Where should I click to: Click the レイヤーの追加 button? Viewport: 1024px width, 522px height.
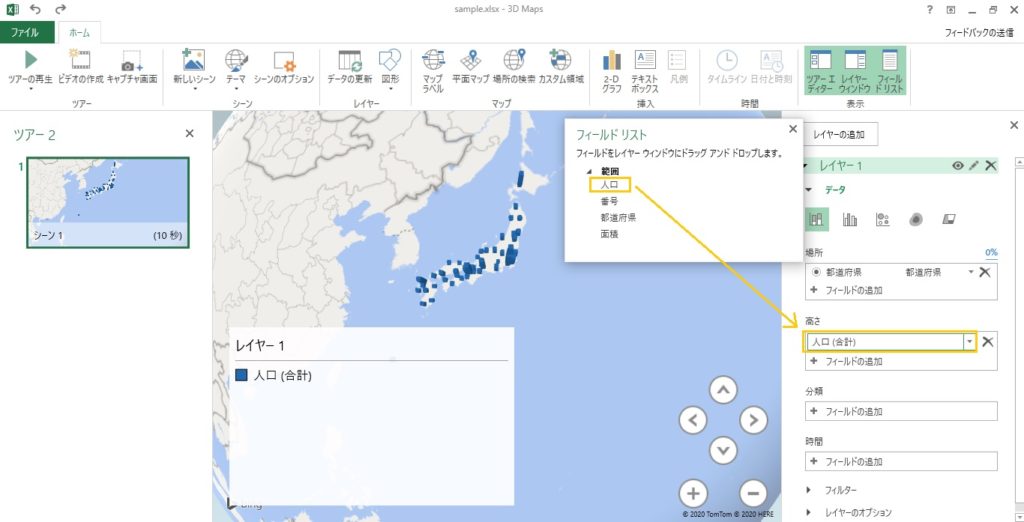tap(844, 133)
